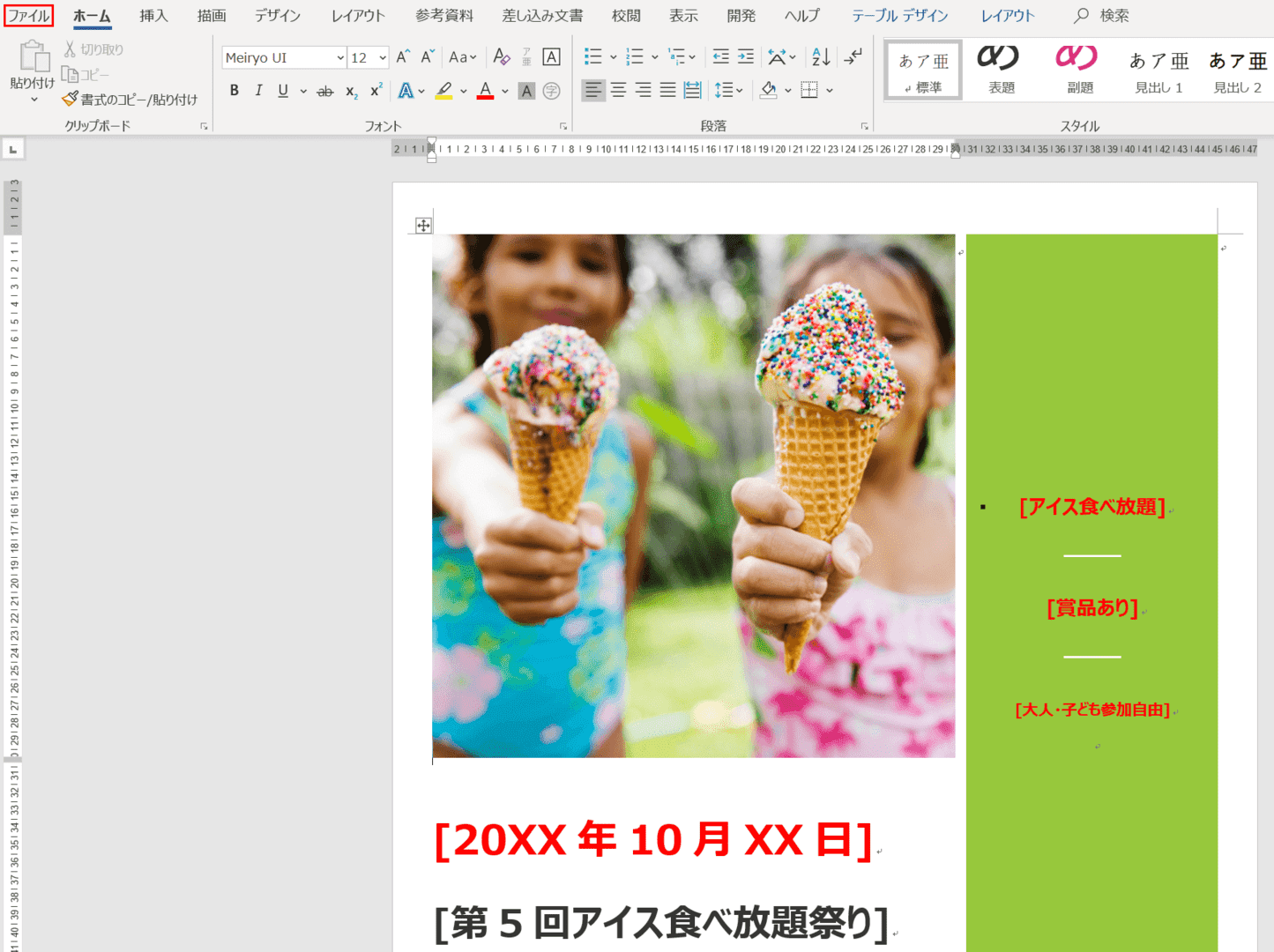Open the テーブル デザイン tab
The image size is (1274, 952).
(900, 16)
